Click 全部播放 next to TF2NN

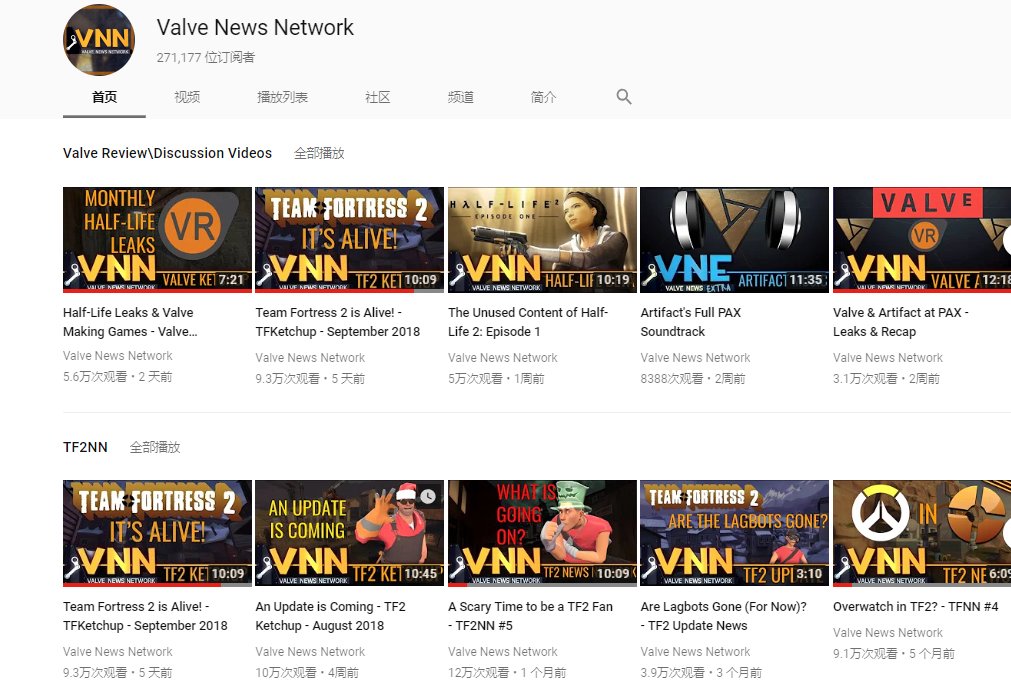155,447
